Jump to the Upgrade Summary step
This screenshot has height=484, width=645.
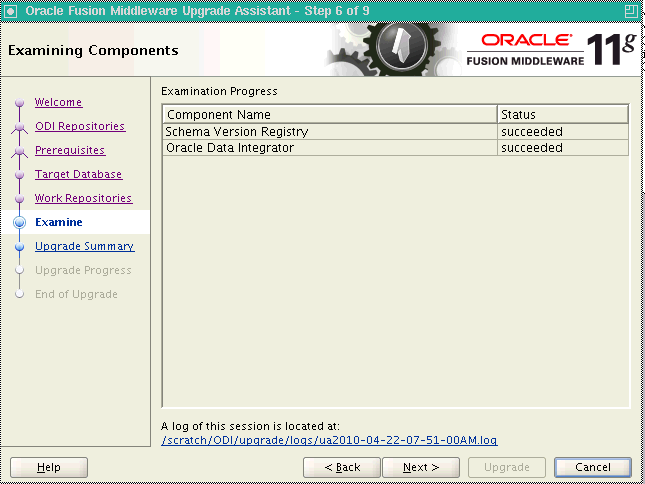[84, 246]
